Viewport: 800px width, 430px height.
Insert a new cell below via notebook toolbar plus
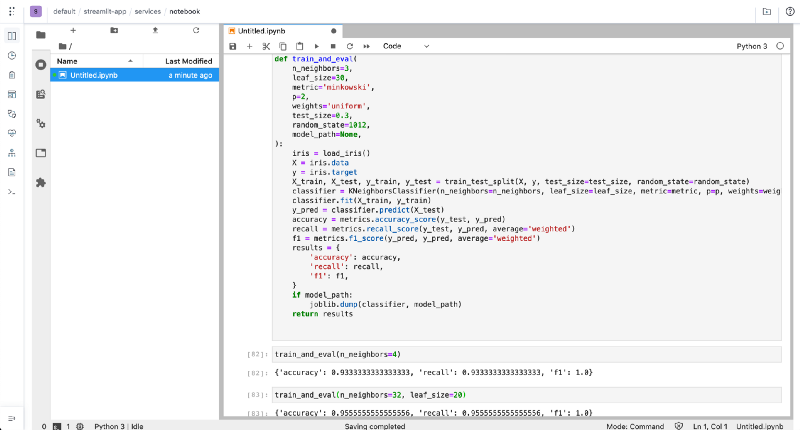click(x=249, y=46)
